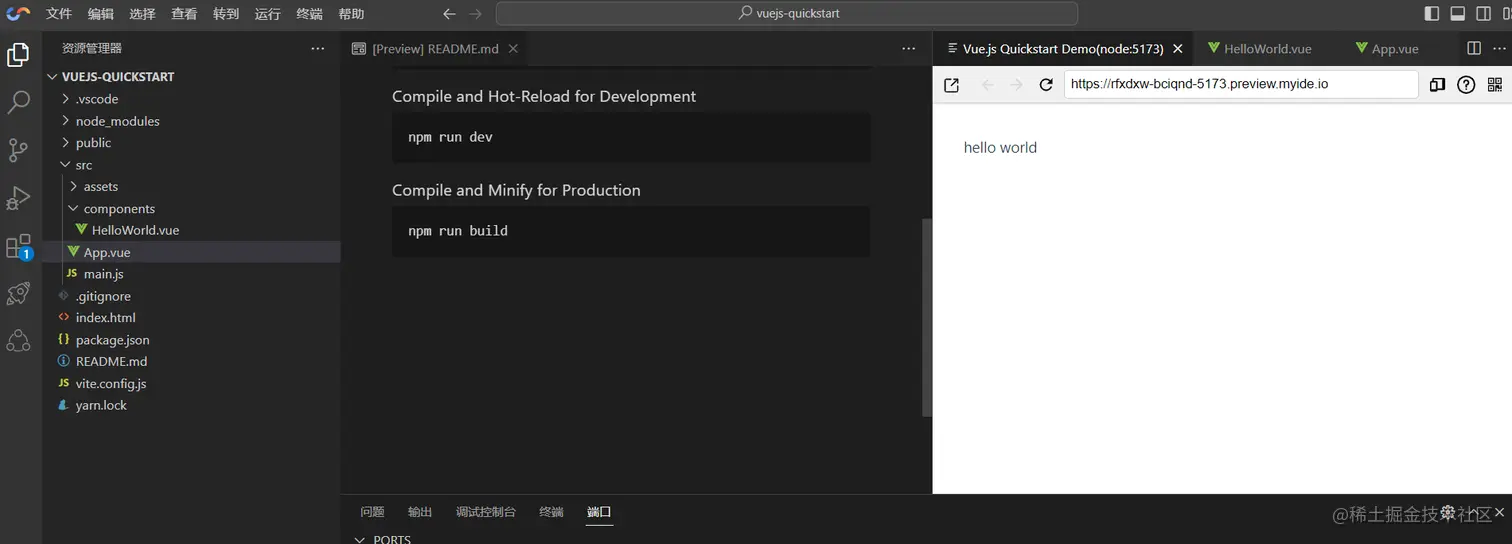This screenshot has width=1512, height=544.
Task: Collapse the VUEJS-QUICKSTART root folder
Action: point(191,77)
